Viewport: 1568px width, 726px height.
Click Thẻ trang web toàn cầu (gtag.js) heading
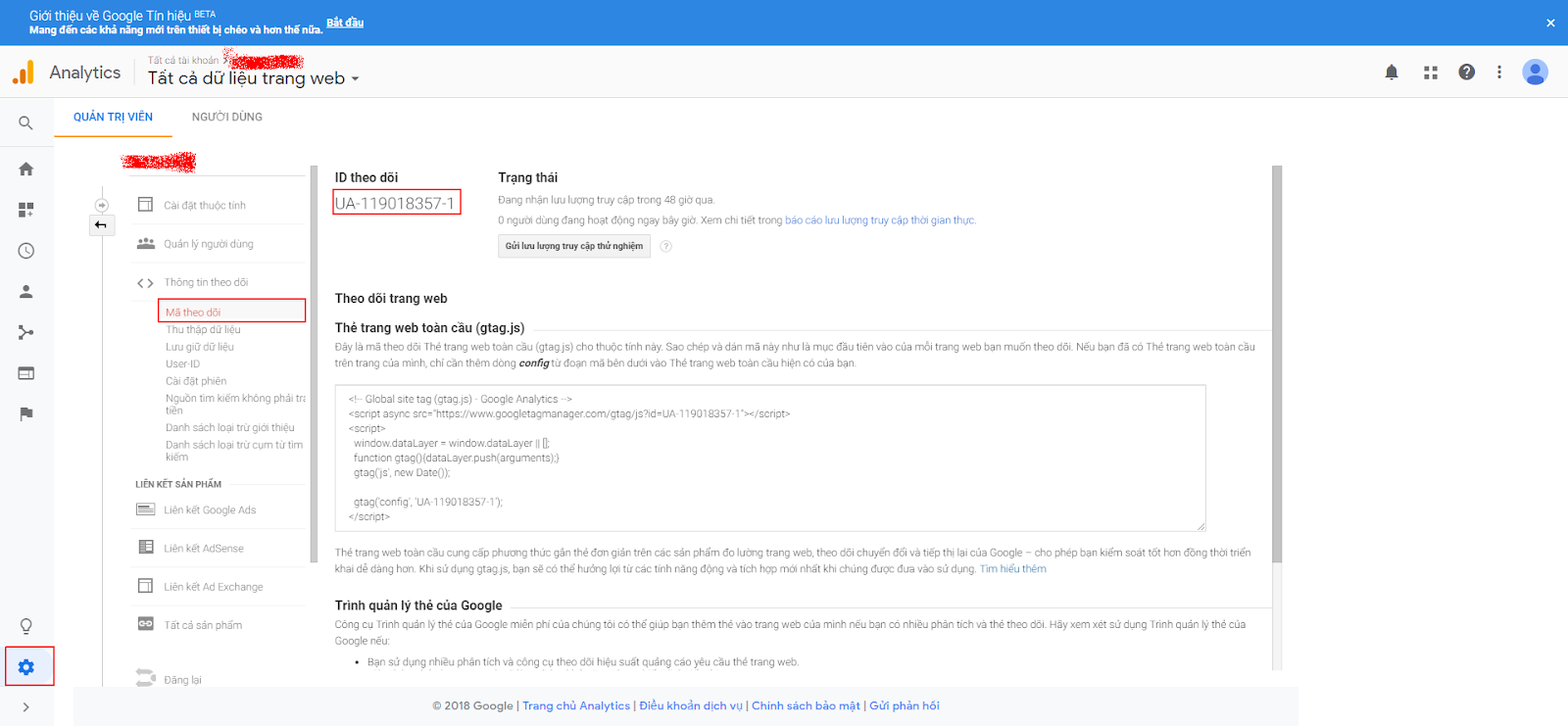point(429,327)
